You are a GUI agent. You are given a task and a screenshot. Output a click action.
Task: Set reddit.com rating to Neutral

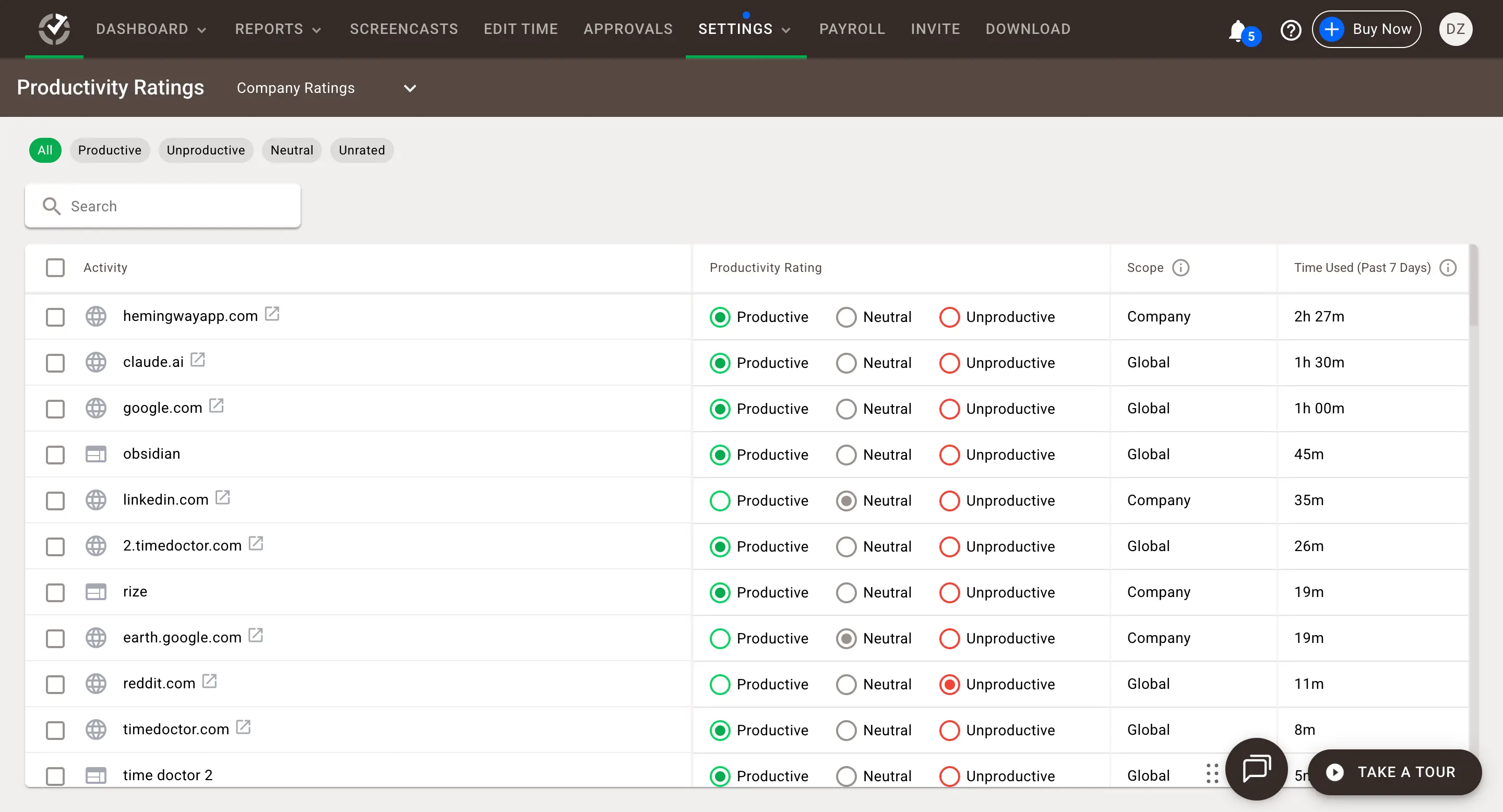846,685
